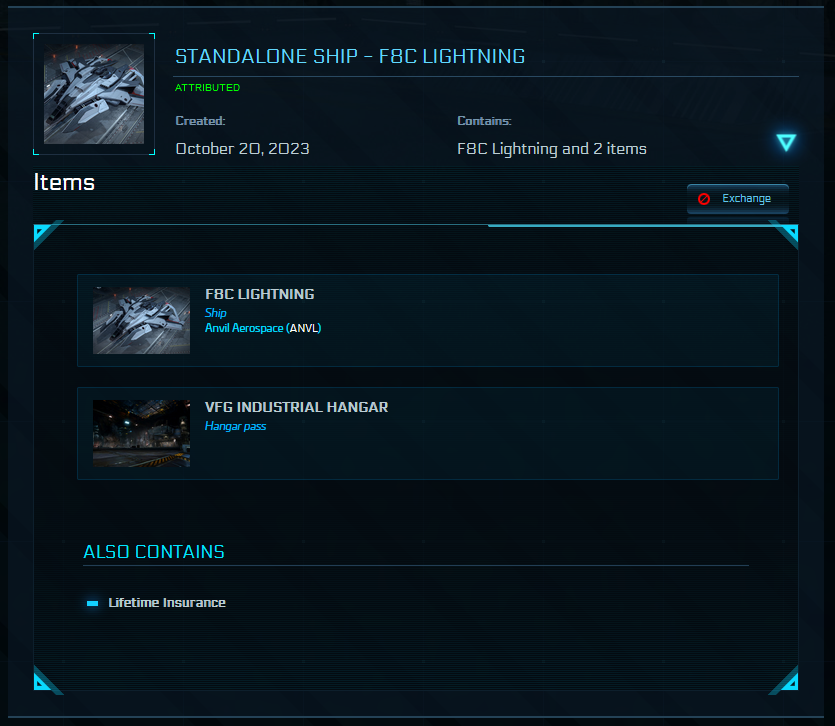Click the ANVL manufacturer code
The width and height of the screenshot is (835, 726).
pyautogui.click(x=304, y=328)
